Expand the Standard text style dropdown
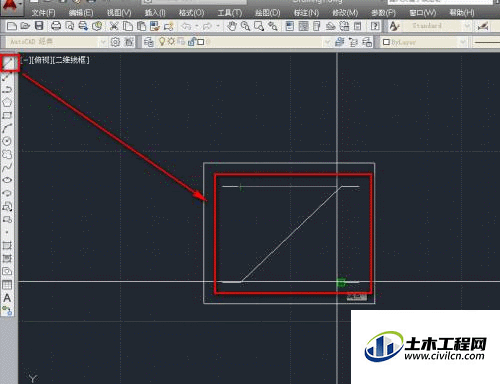The height and width of the screenshot is (384, 500). (x=467, y=26)
